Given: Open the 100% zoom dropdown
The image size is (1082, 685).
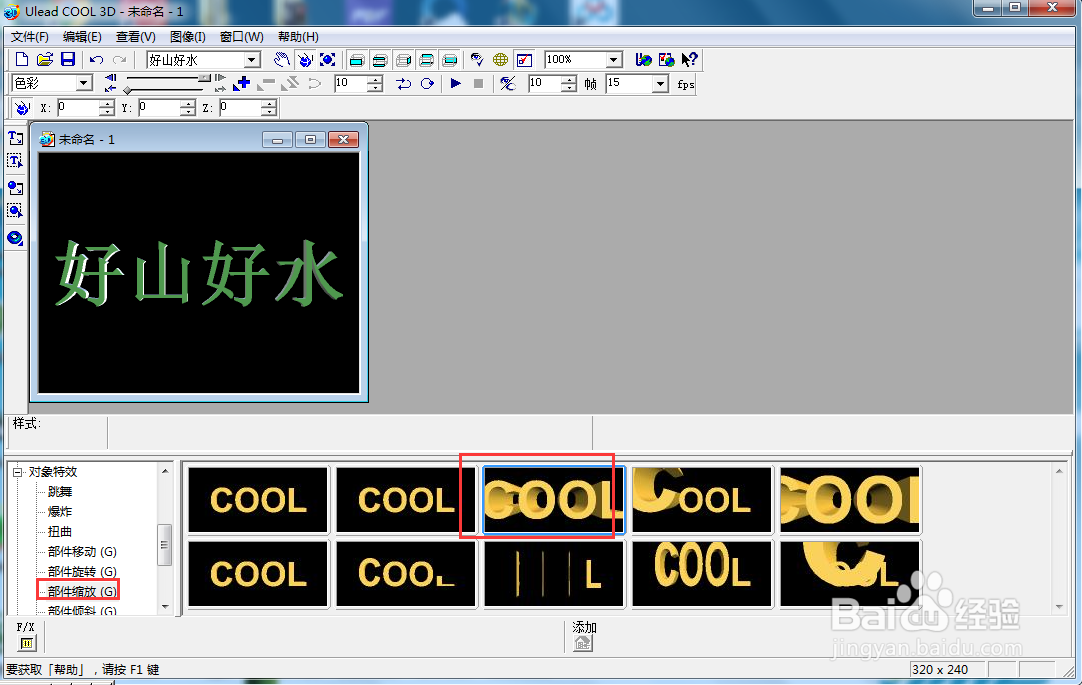Looking at the screenshot, I should tap(614, 60).
